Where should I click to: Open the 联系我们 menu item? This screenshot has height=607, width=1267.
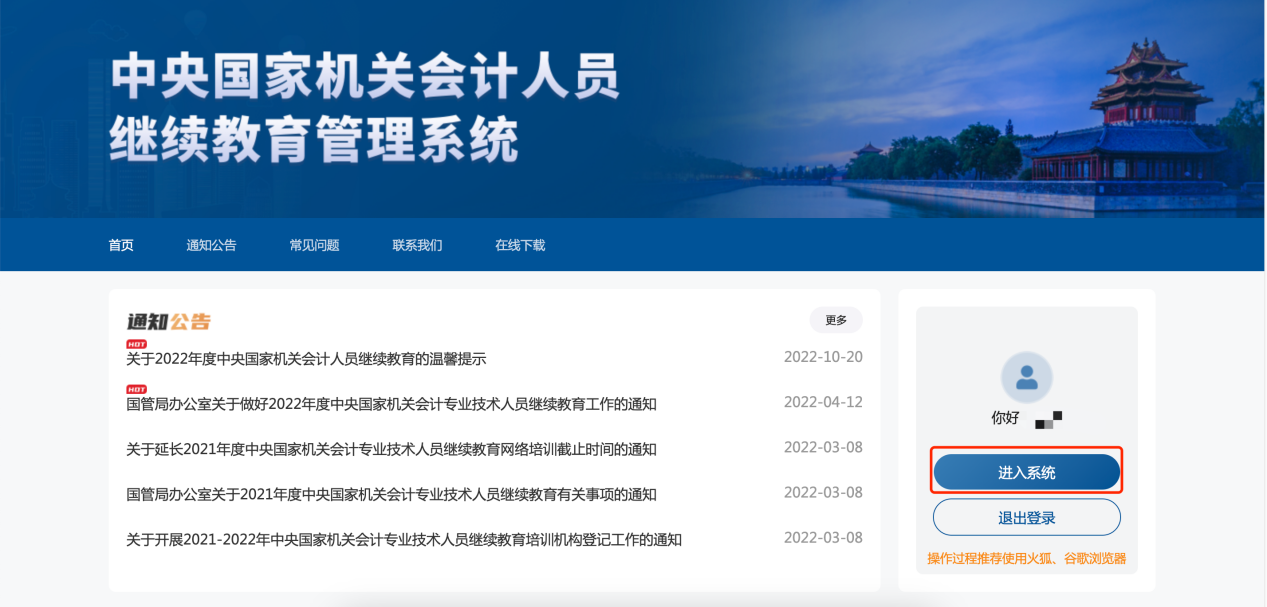pyautogui.click(x=417, y=245)
